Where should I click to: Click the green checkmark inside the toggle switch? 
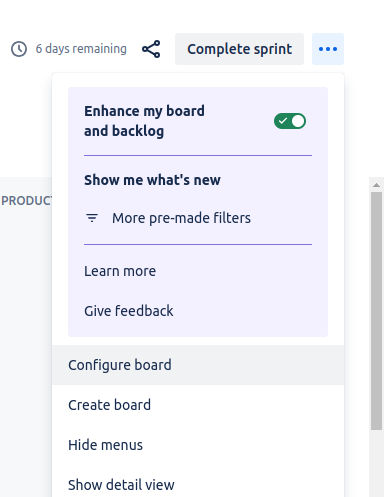pyautogui.click(x=283, y=121)
